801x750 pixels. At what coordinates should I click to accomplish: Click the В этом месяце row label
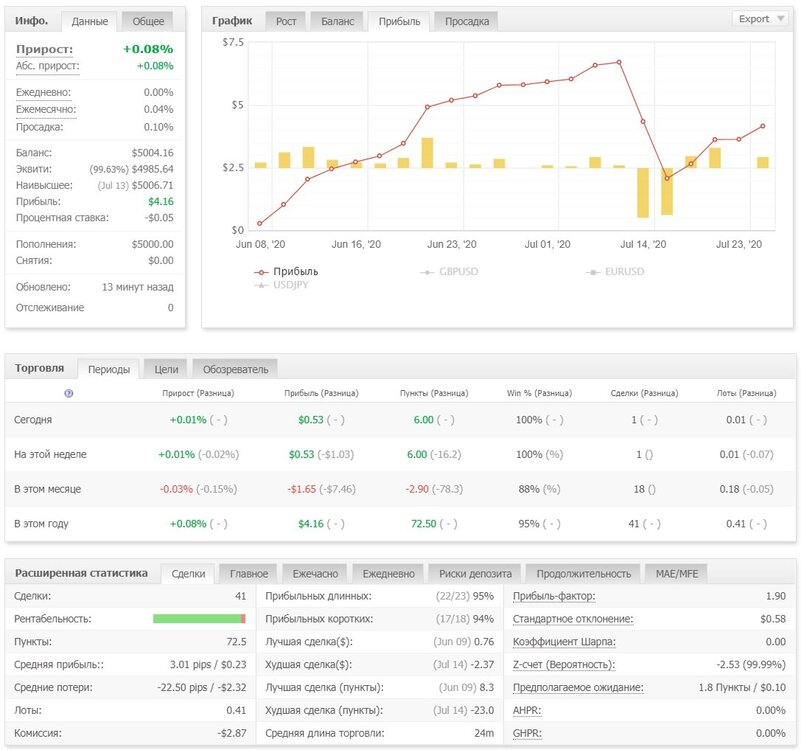48,489
